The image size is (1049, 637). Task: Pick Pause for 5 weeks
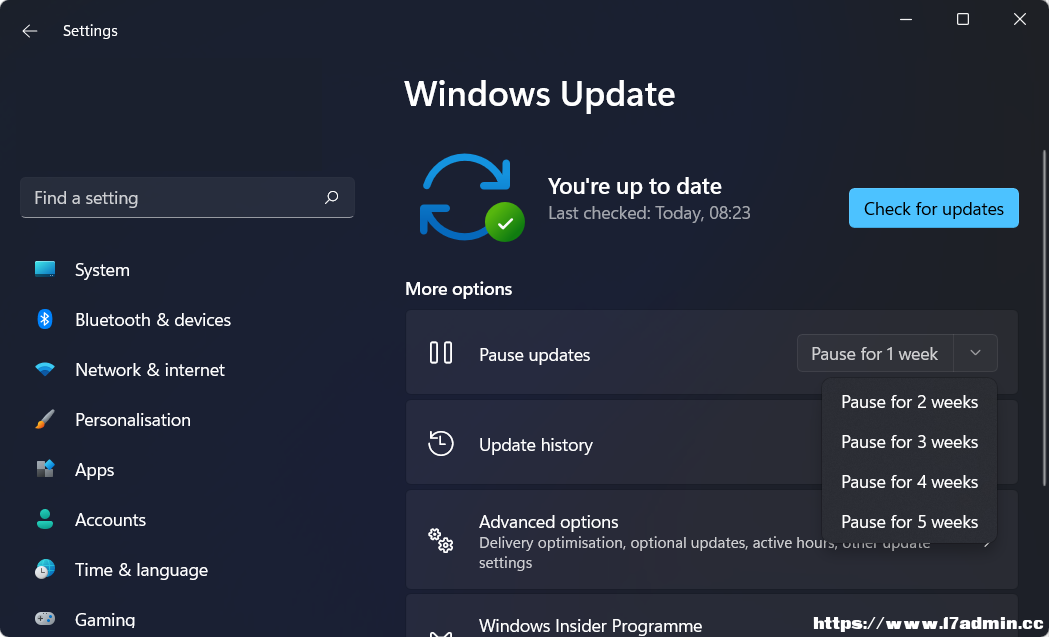[909, 522]
